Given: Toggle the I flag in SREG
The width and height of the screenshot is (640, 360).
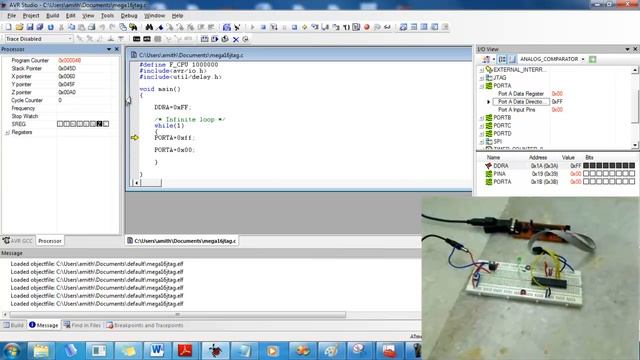Looking at the screenshot, I should [60, 124].
